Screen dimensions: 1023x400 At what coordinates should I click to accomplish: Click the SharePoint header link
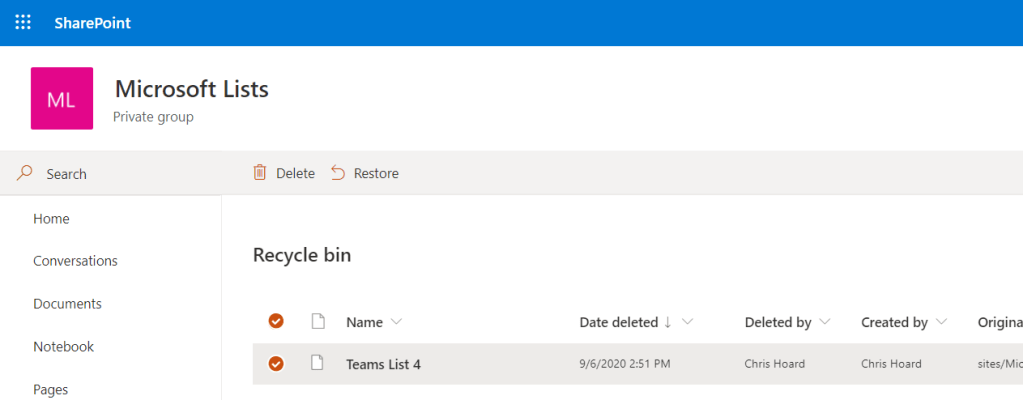tap(93, 23)
